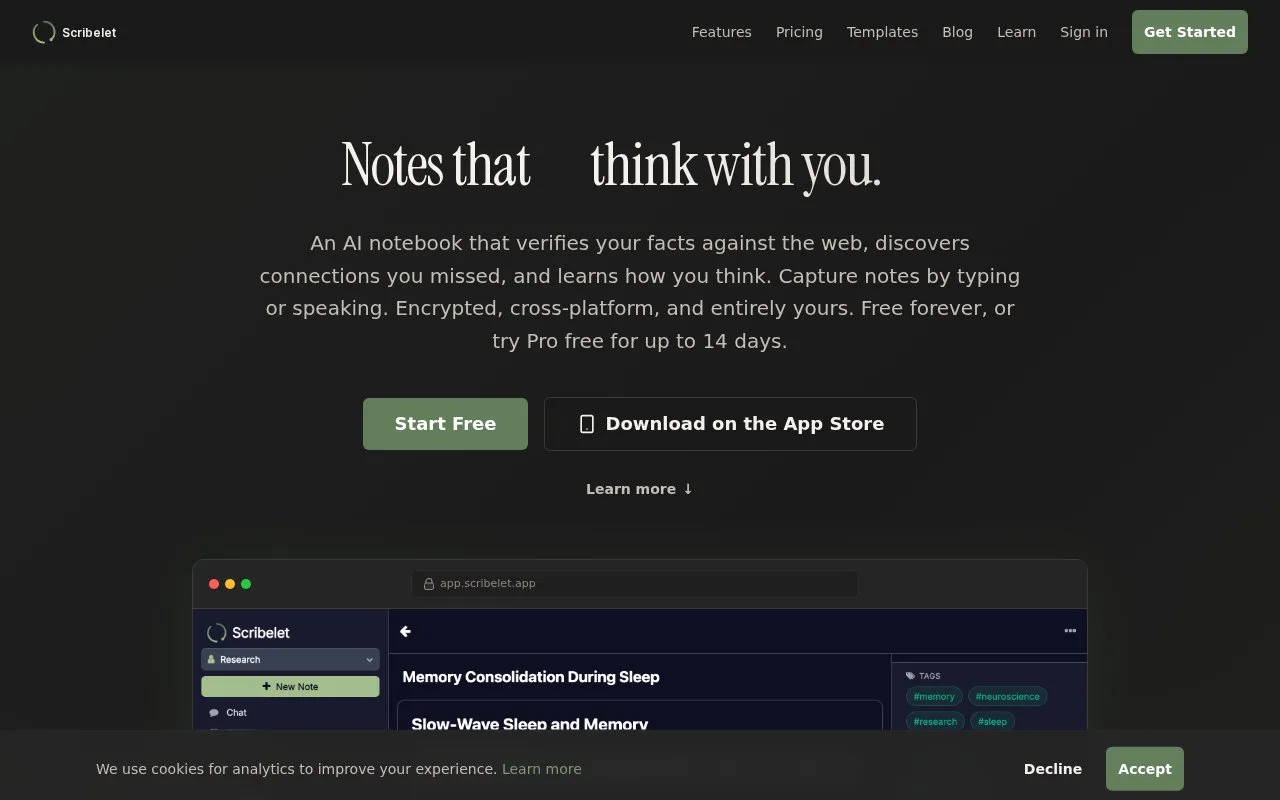The width and height of the screenshot is (1280, 800).
Task: Open the Pricing page
Action: tap(799, 32)
